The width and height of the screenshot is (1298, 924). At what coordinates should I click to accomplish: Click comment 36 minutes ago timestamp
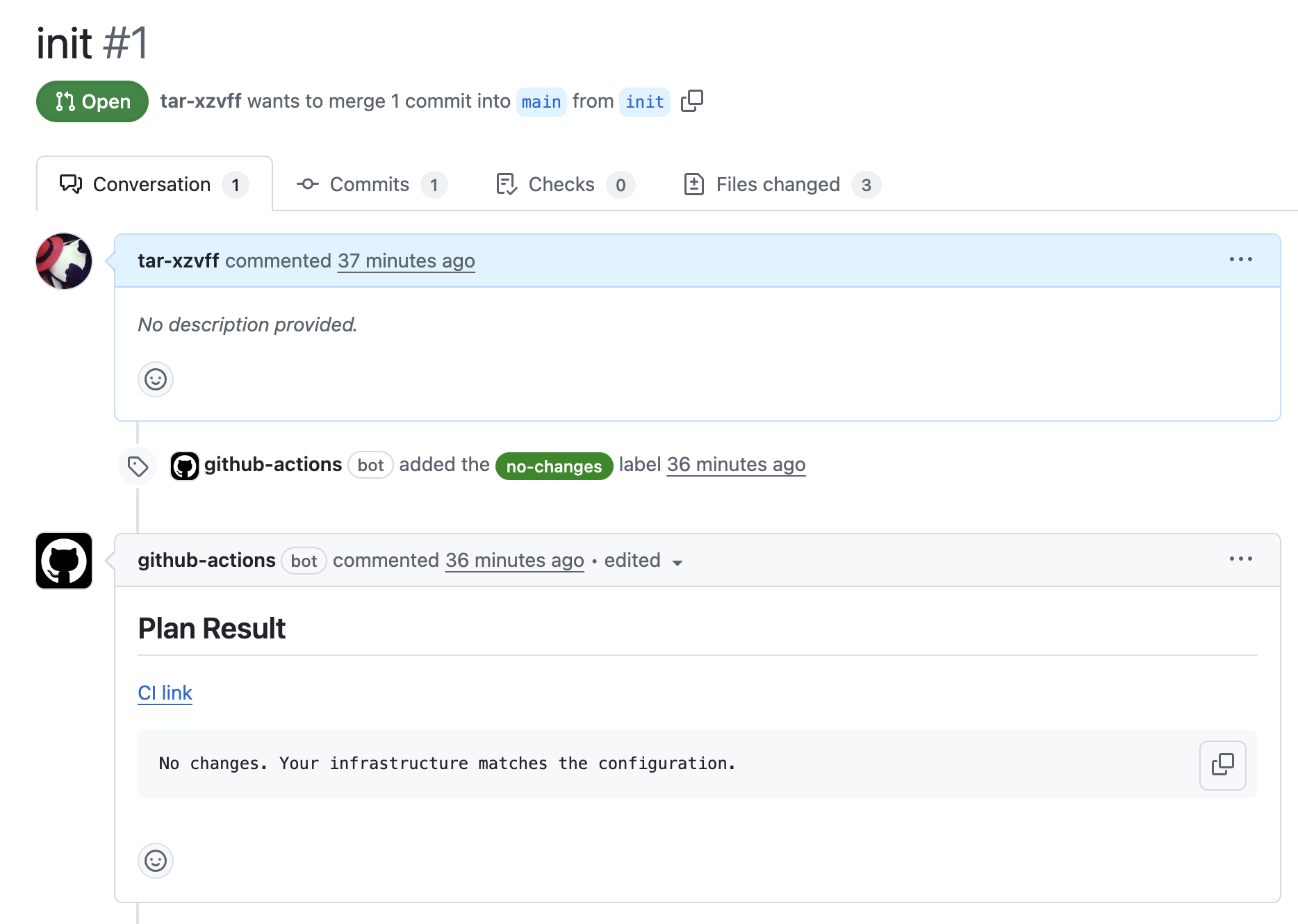point(515,561)
